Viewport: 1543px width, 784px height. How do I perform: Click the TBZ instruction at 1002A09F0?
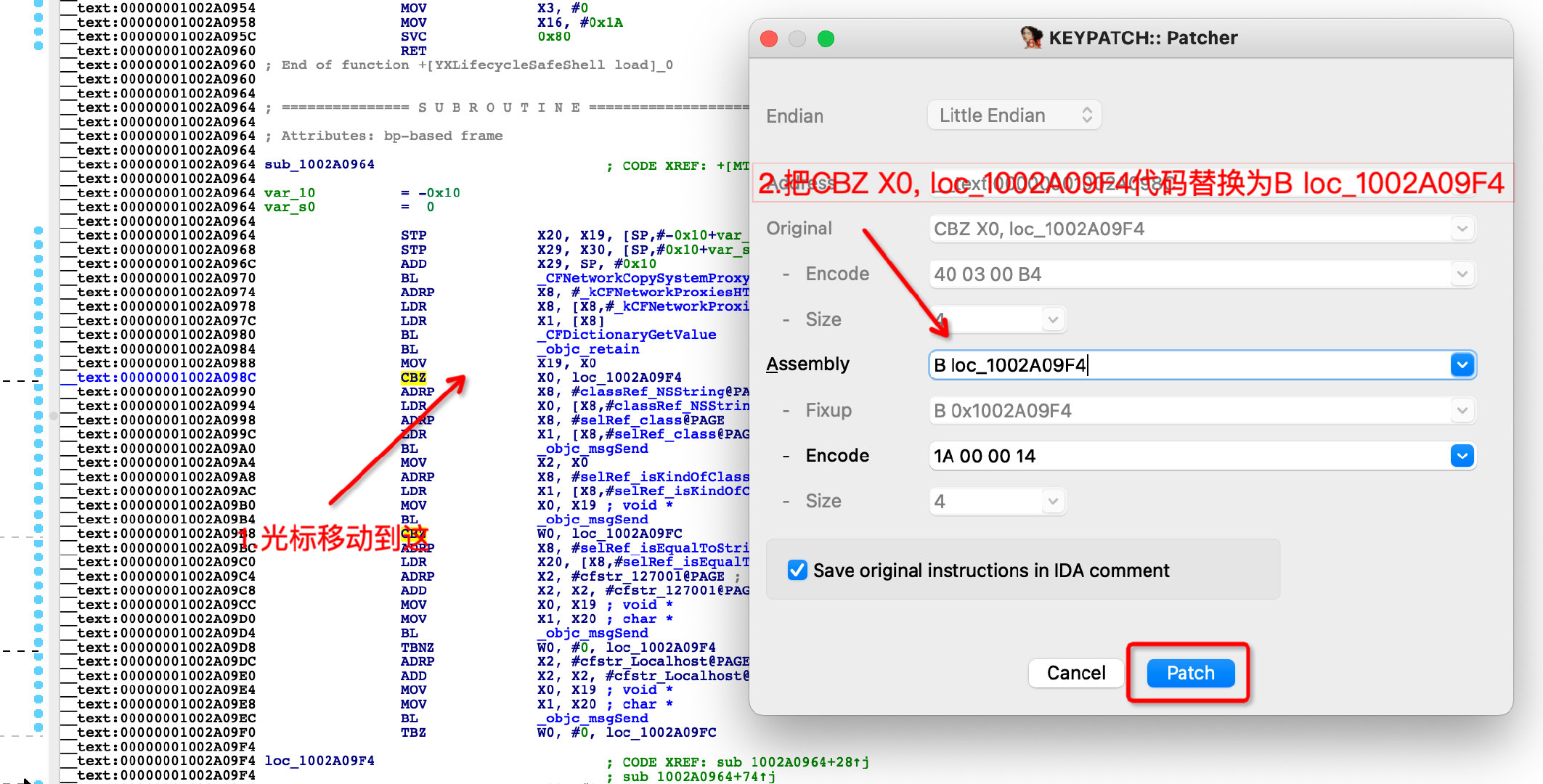point(413,732)
